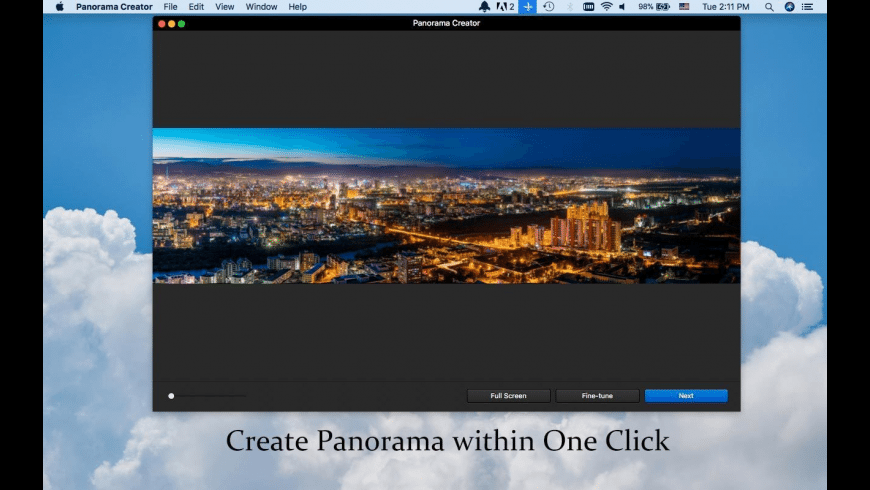Viewport: 870px width, 490px height.
Task: Click the city panorama preview image
Action: [x=446, y=206]
